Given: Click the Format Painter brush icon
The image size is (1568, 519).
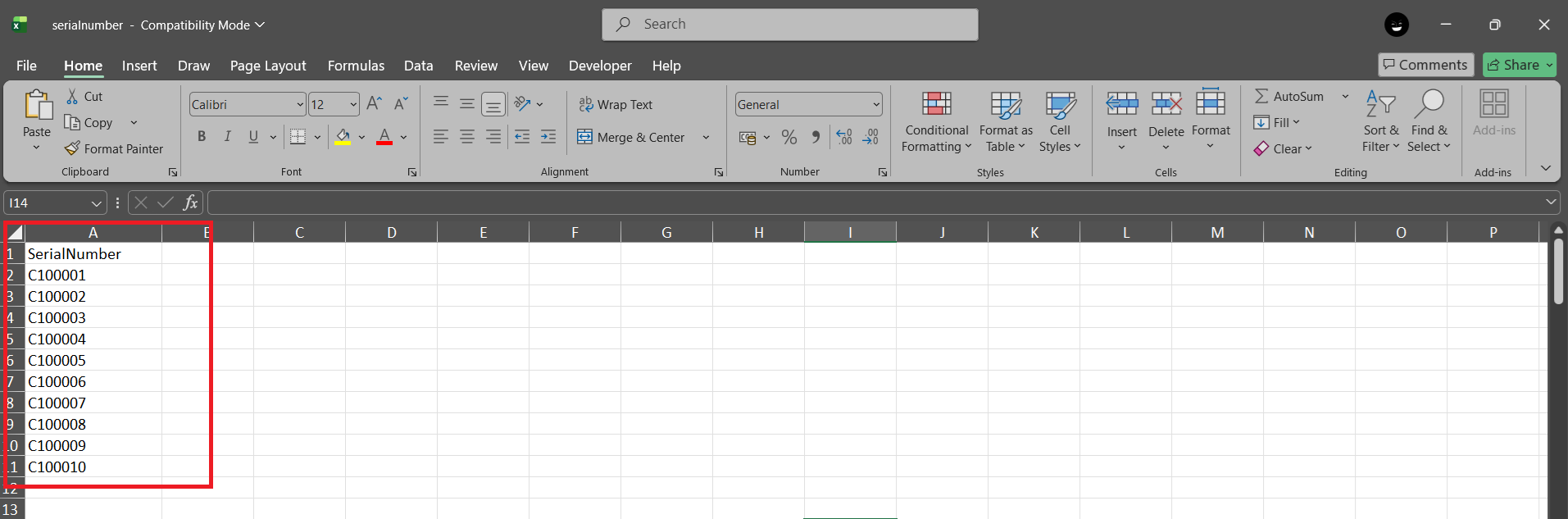Looking at the screenshot, I should pyautogui.click(x=72, y=148).
